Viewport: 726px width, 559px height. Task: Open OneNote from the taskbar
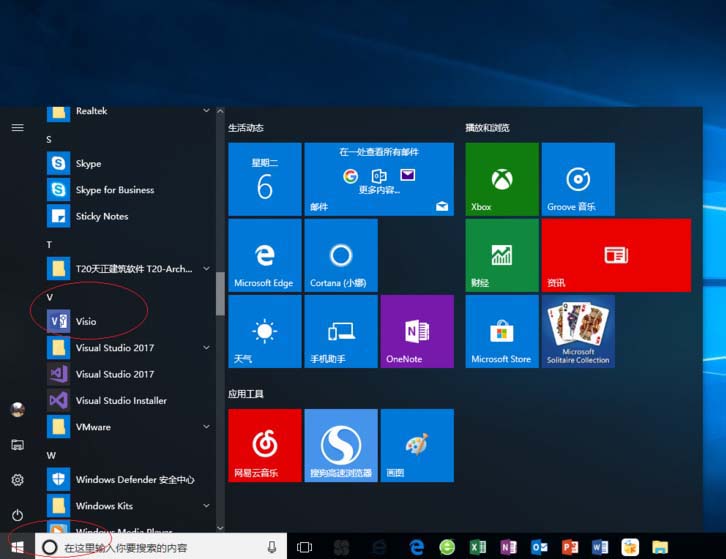508,547
